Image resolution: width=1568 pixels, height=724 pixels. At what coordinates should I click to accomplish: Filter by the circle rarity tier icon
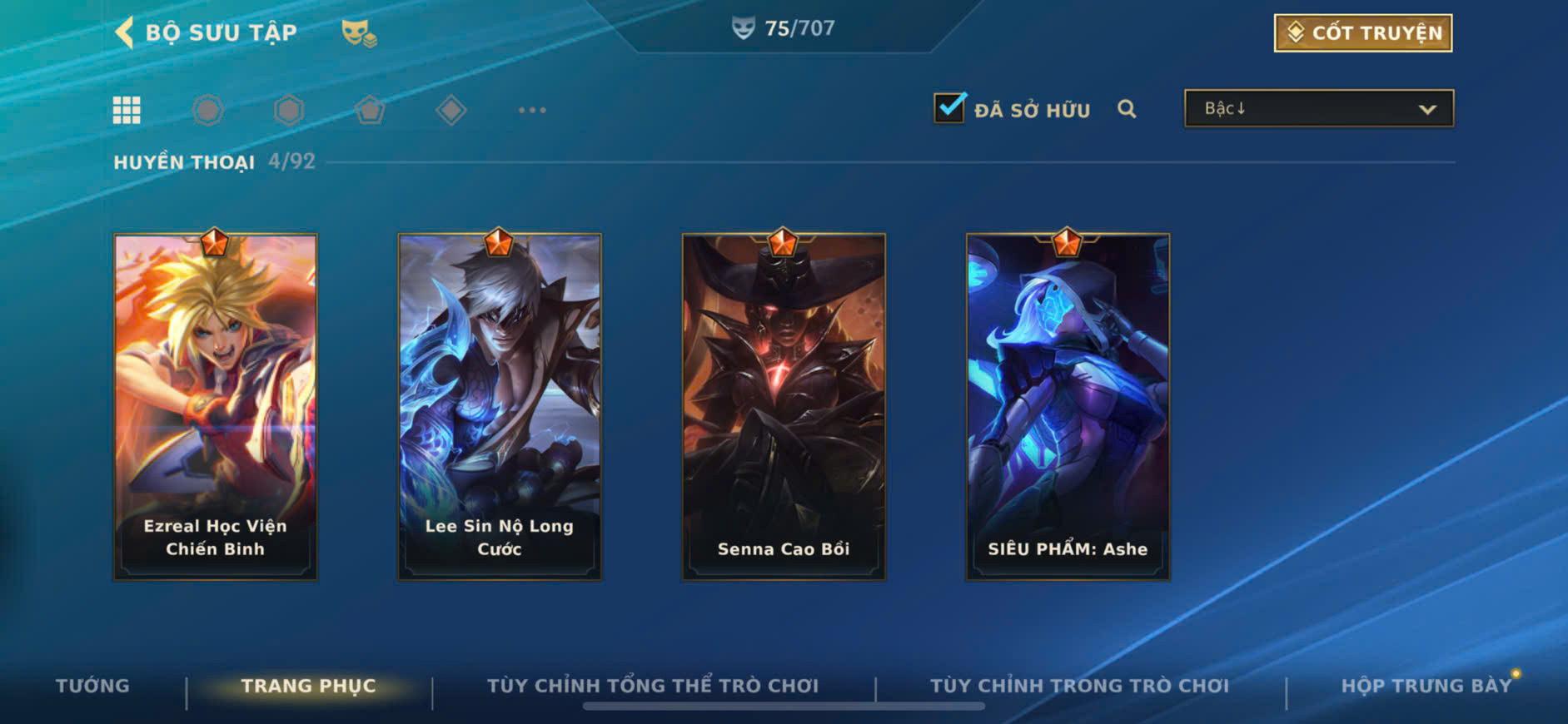click(x=208, y=110)
